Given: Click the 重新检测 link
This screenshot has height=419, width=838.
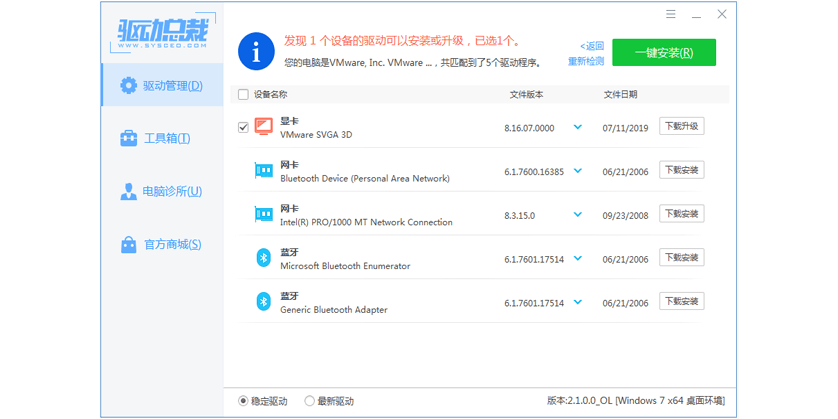Looking at the screenshot, I should pos(586,61).
